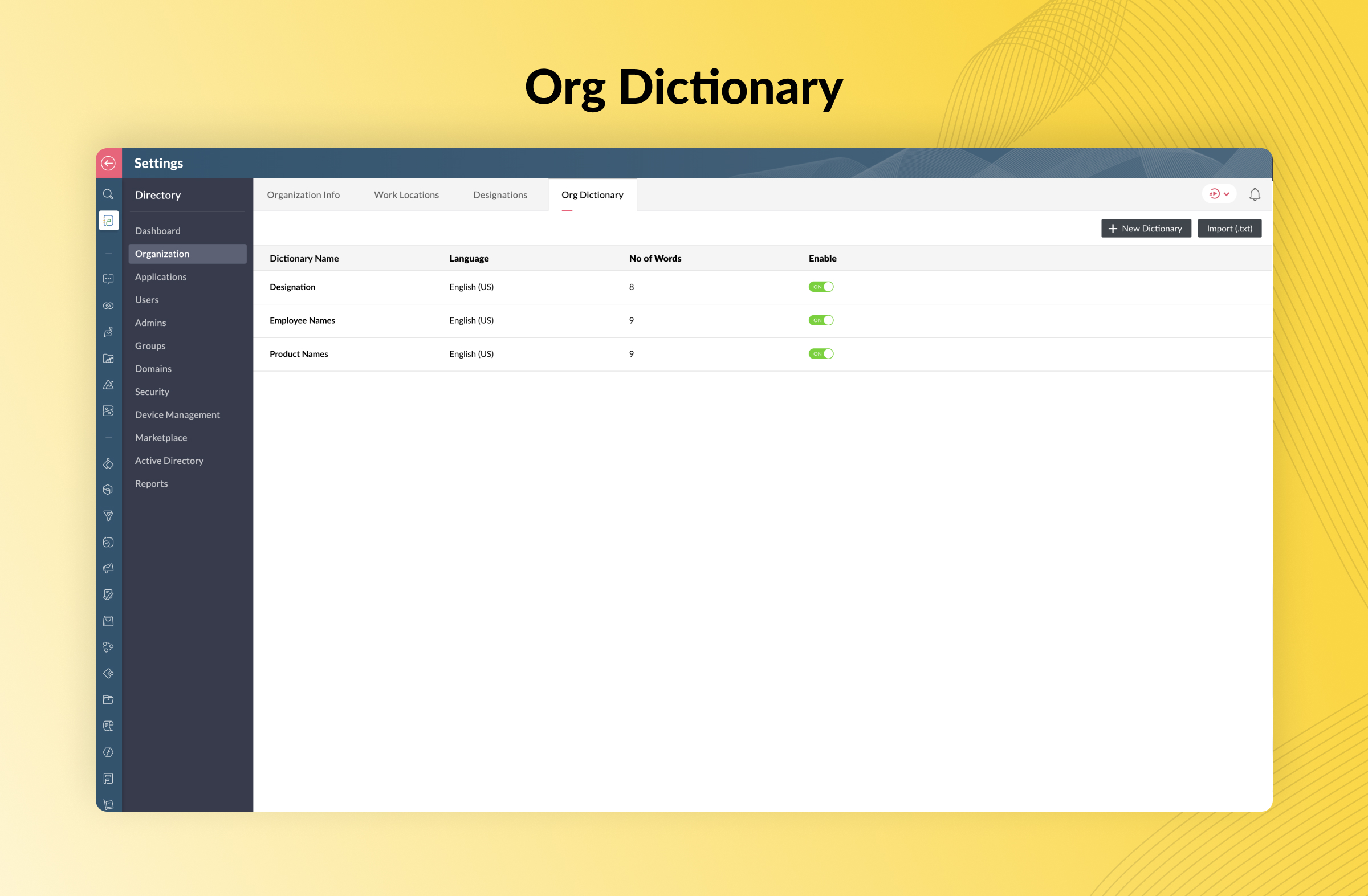Screen dimensions: 1368x896
Task: Open the chat bubble (Cliq) rail icon
Action: pyautogui.click(x=108, y=279)
